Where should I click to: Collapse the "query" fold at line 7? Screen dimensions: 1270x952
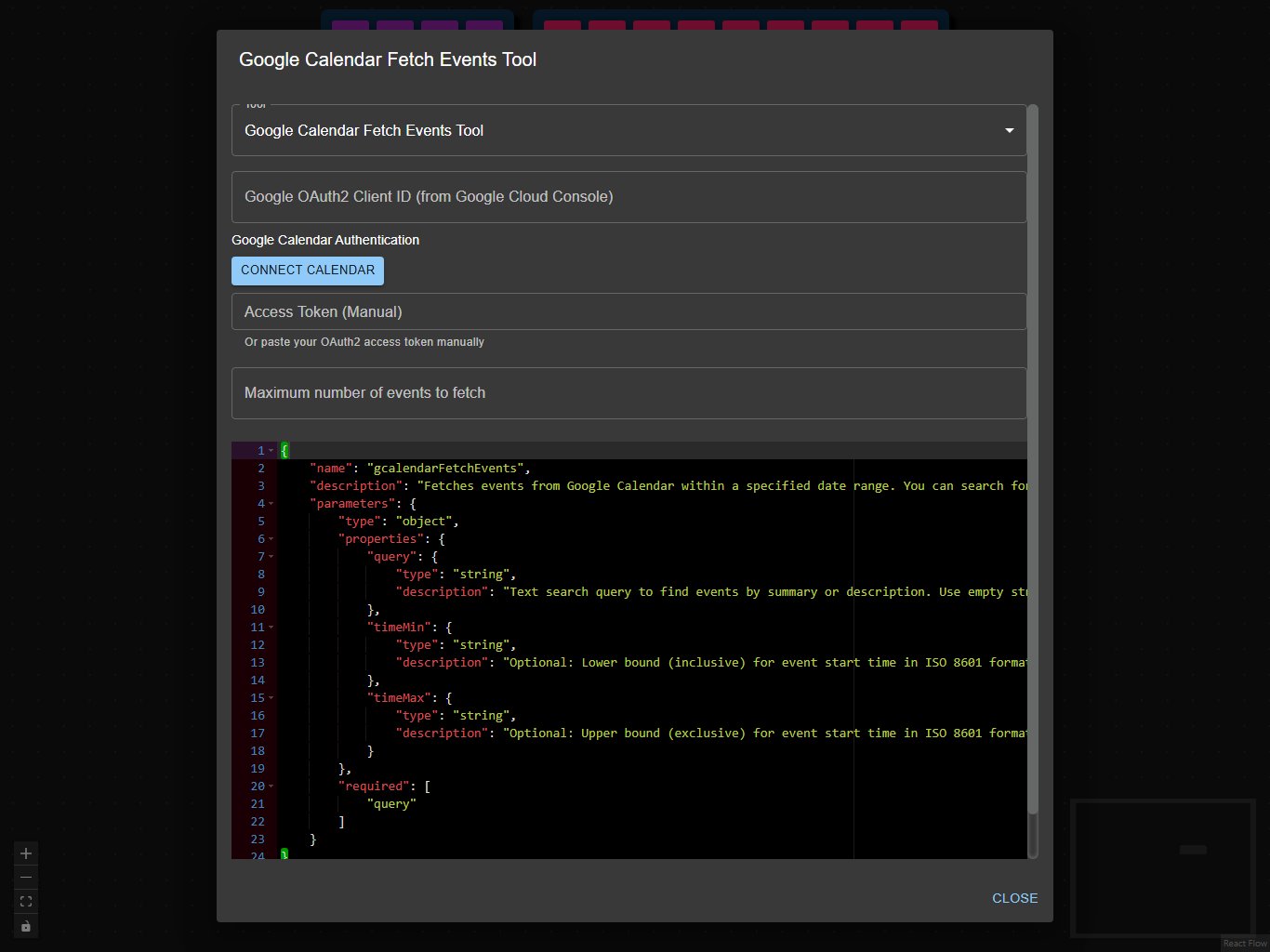point(271,557)
